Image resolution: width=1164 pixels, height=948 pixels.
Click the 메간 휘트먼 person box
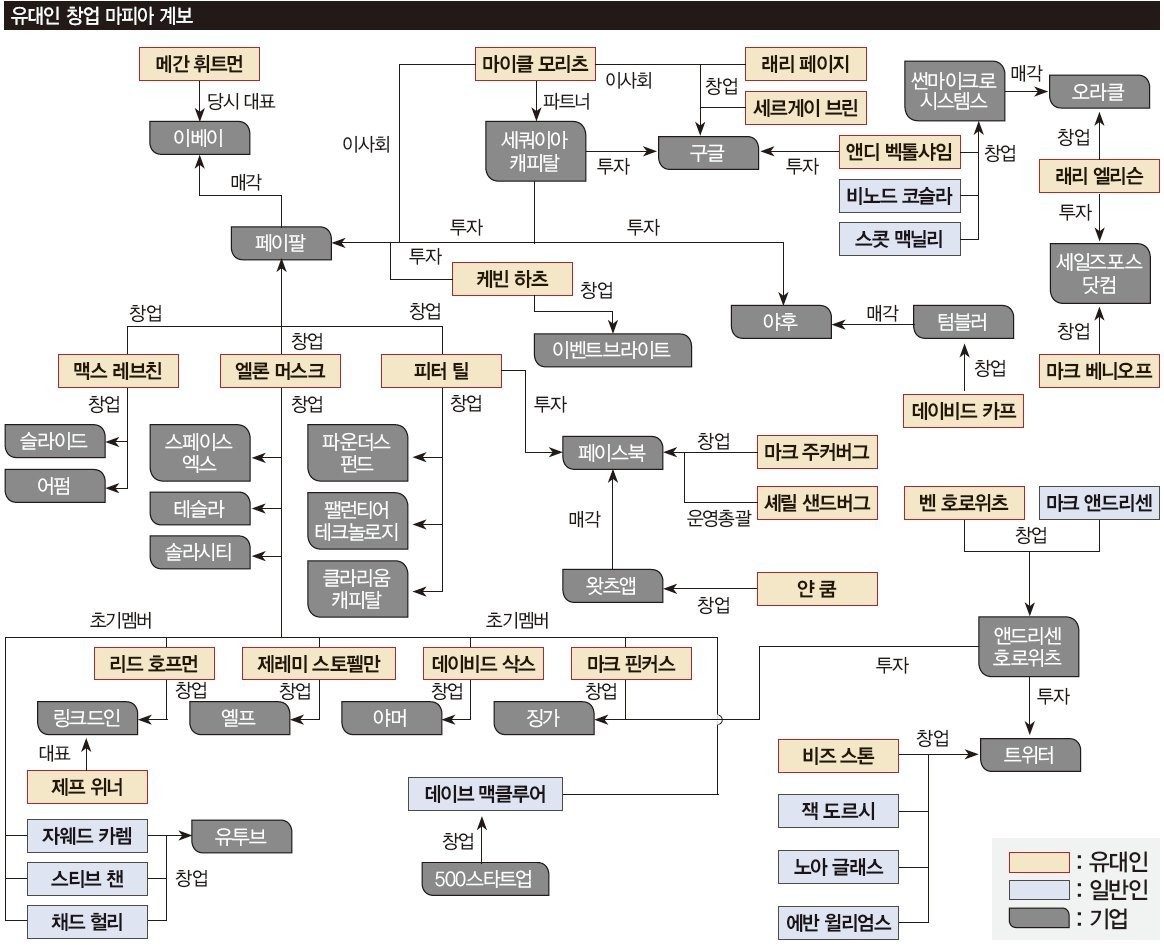pyautogui.click(x=200, y=65)
